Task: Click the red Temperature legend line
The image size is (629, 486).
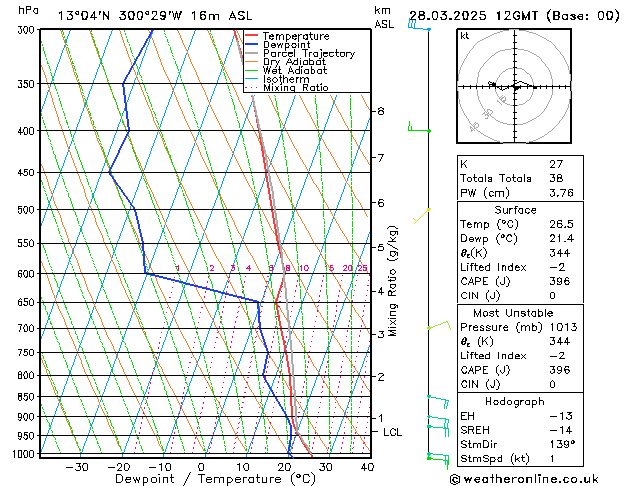Action: (252, 36)
